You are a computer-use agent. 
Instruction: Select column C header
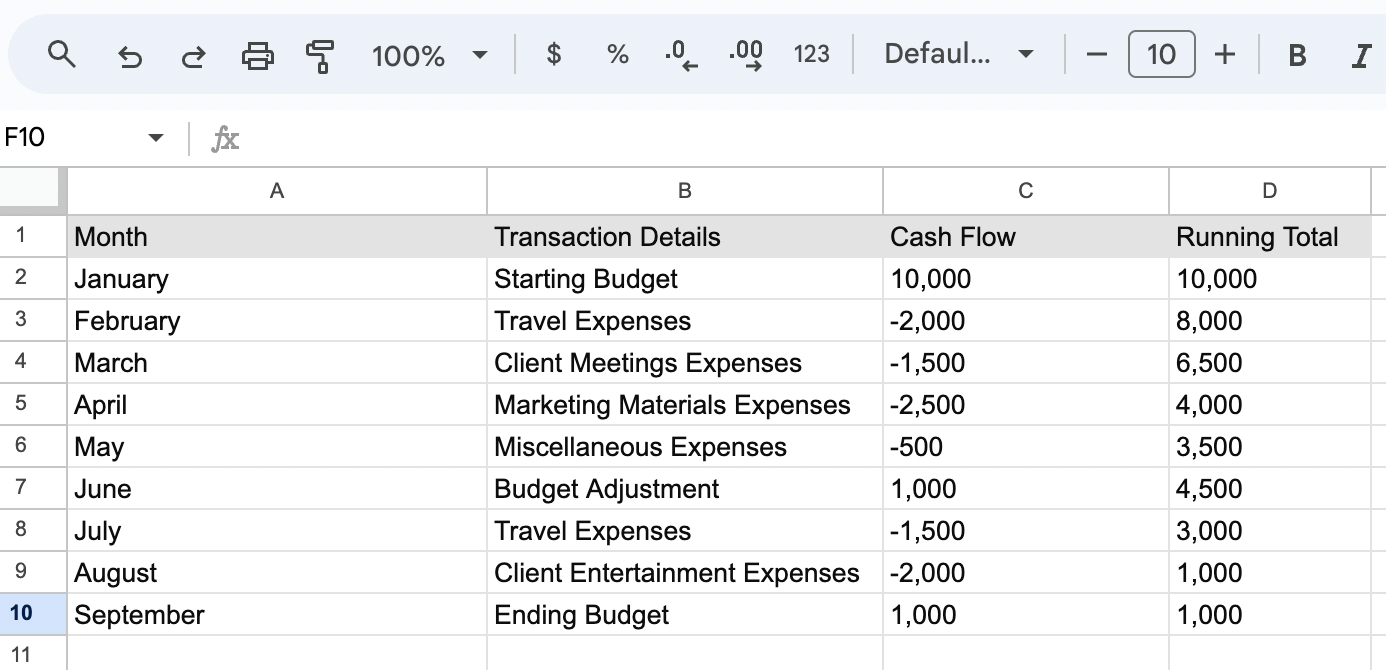tap(1026, 191)
